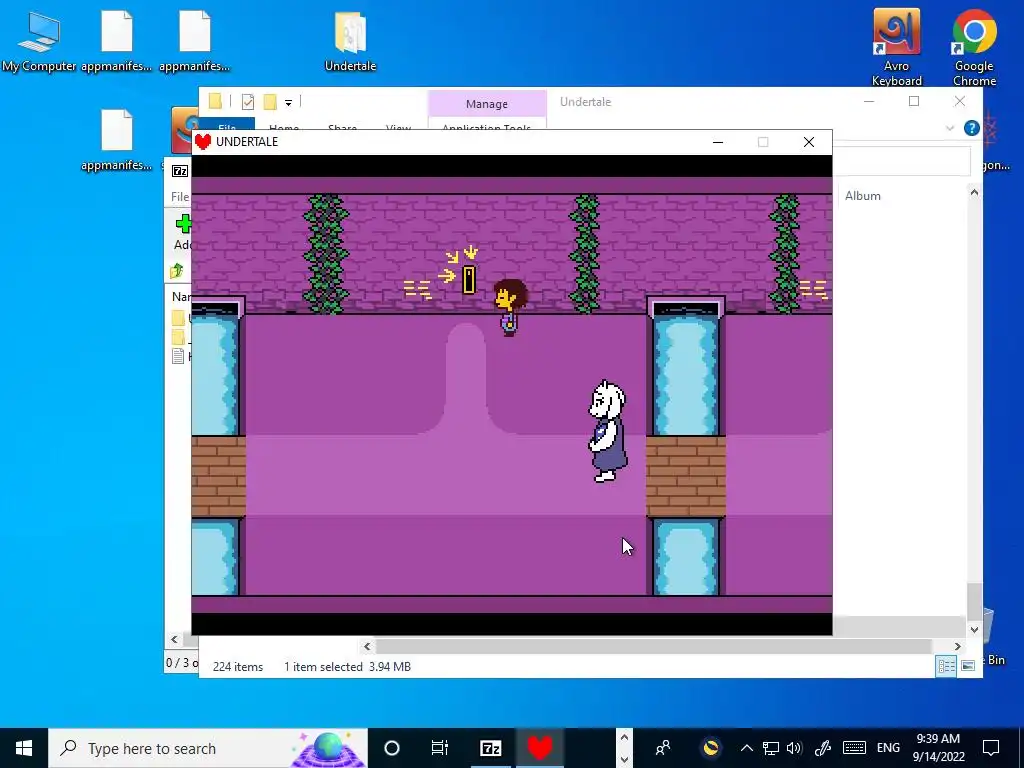Maximize the Undertale Explorer window
The height and width of the screenshot is (768, 1024).
[x=914, y=101]
